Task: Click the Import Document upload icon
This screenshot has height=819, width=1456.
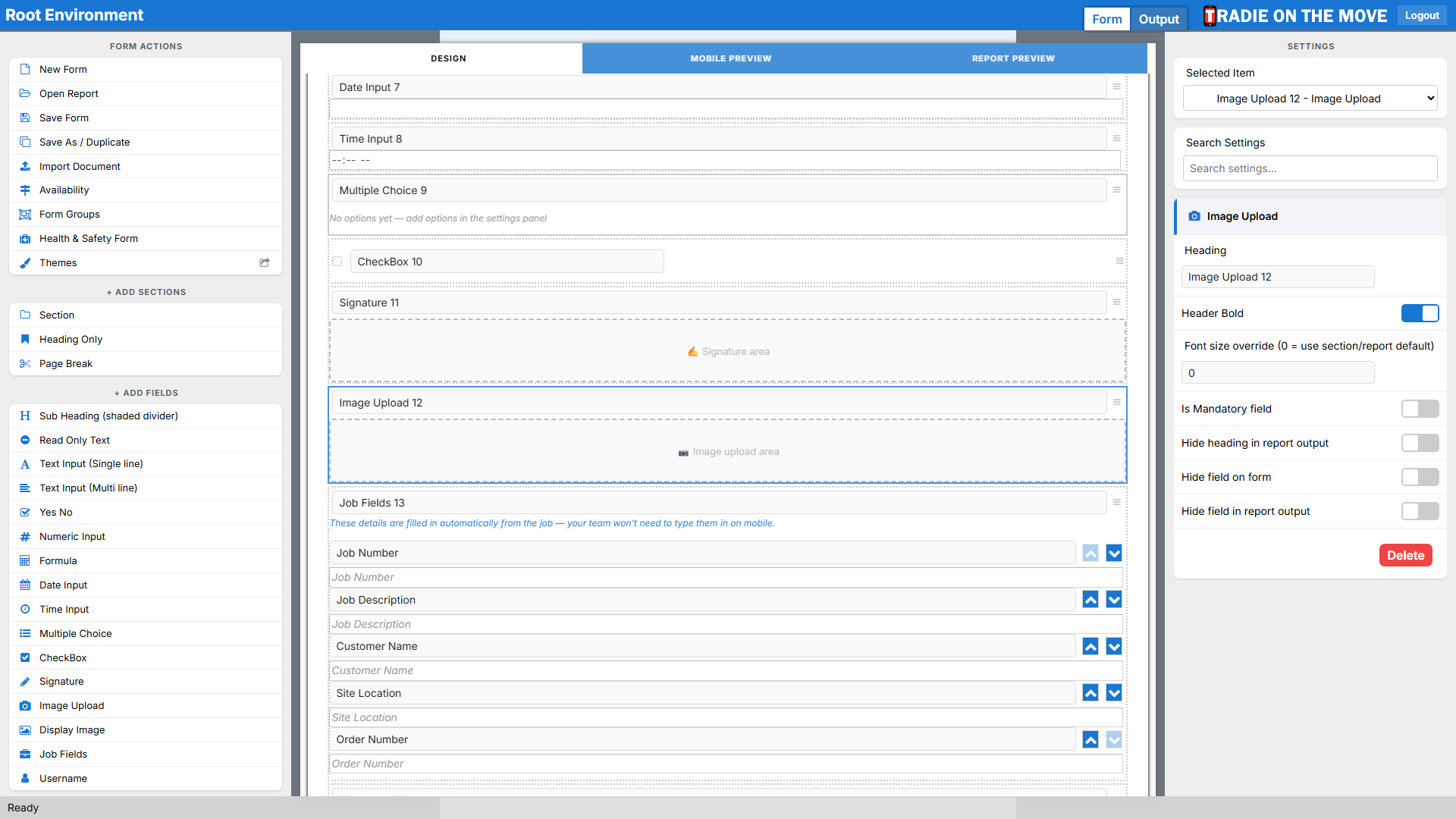Action: [25, 166]
